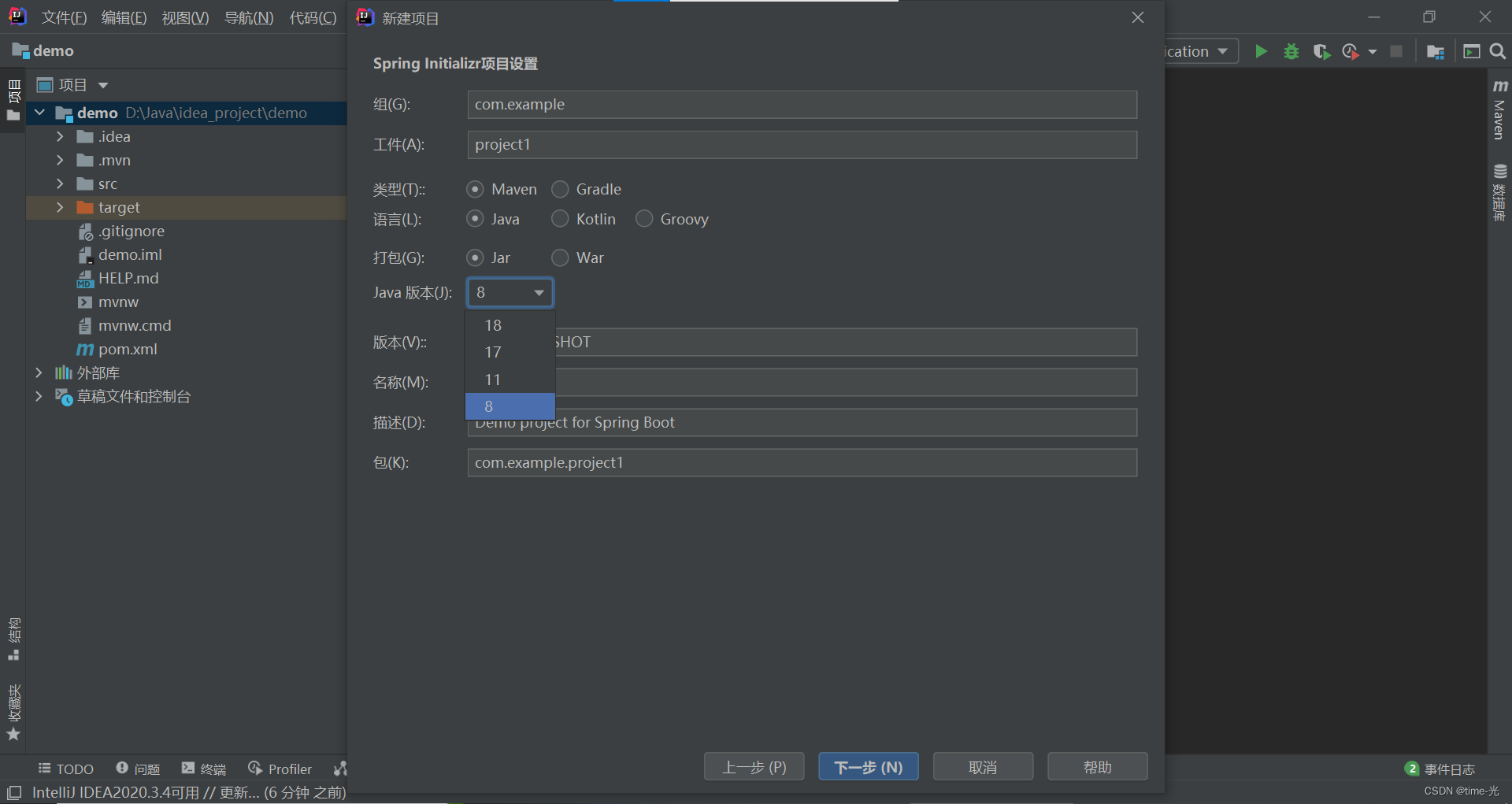1512x804 pixels.
Task: Open the Java version combo box
Action: [x=510, y=292]
